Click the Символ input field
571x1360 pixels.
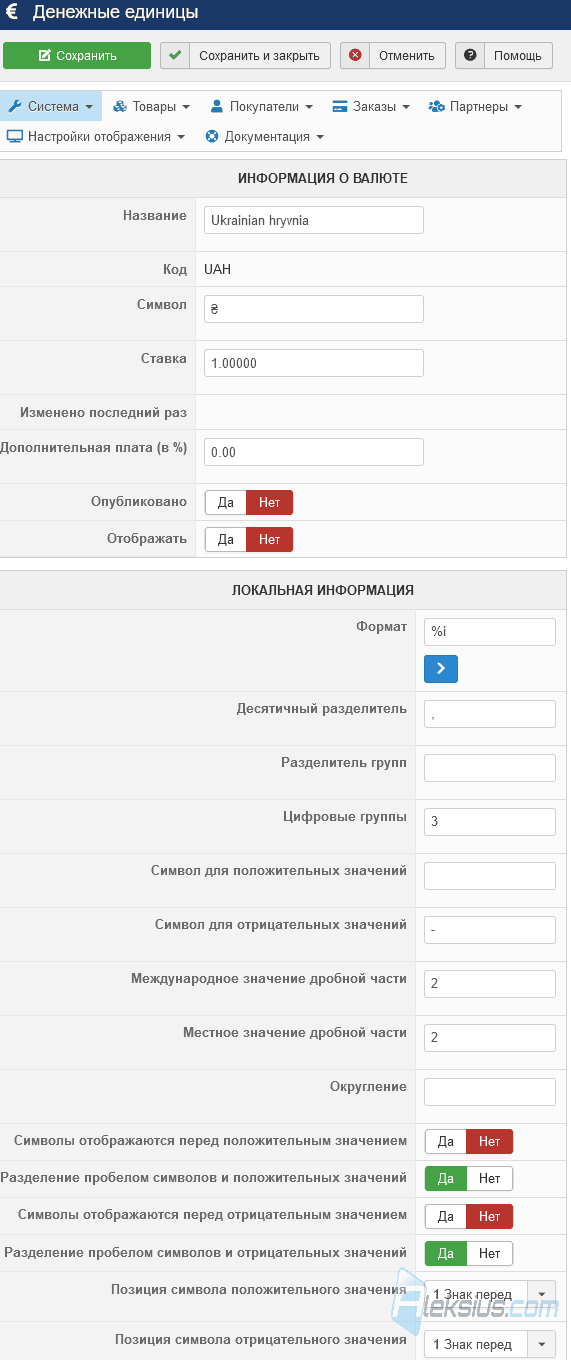[314, 309]
